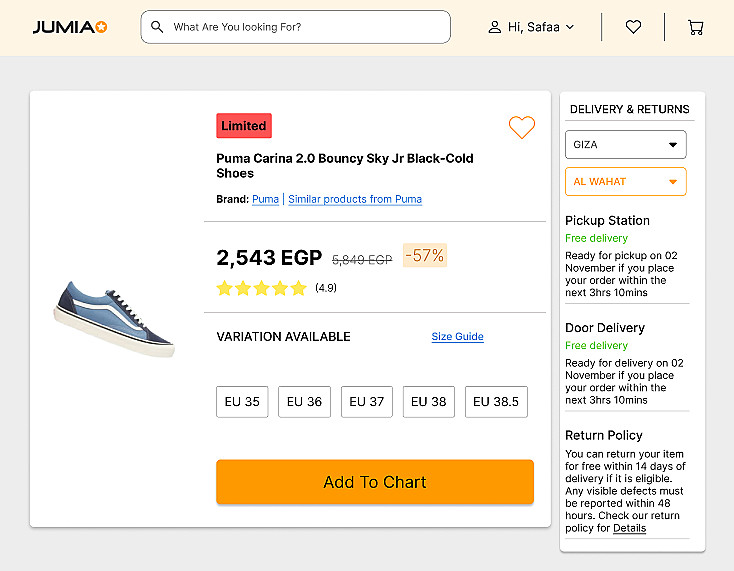Click the star rating row
734x571 pixels.
261,288
